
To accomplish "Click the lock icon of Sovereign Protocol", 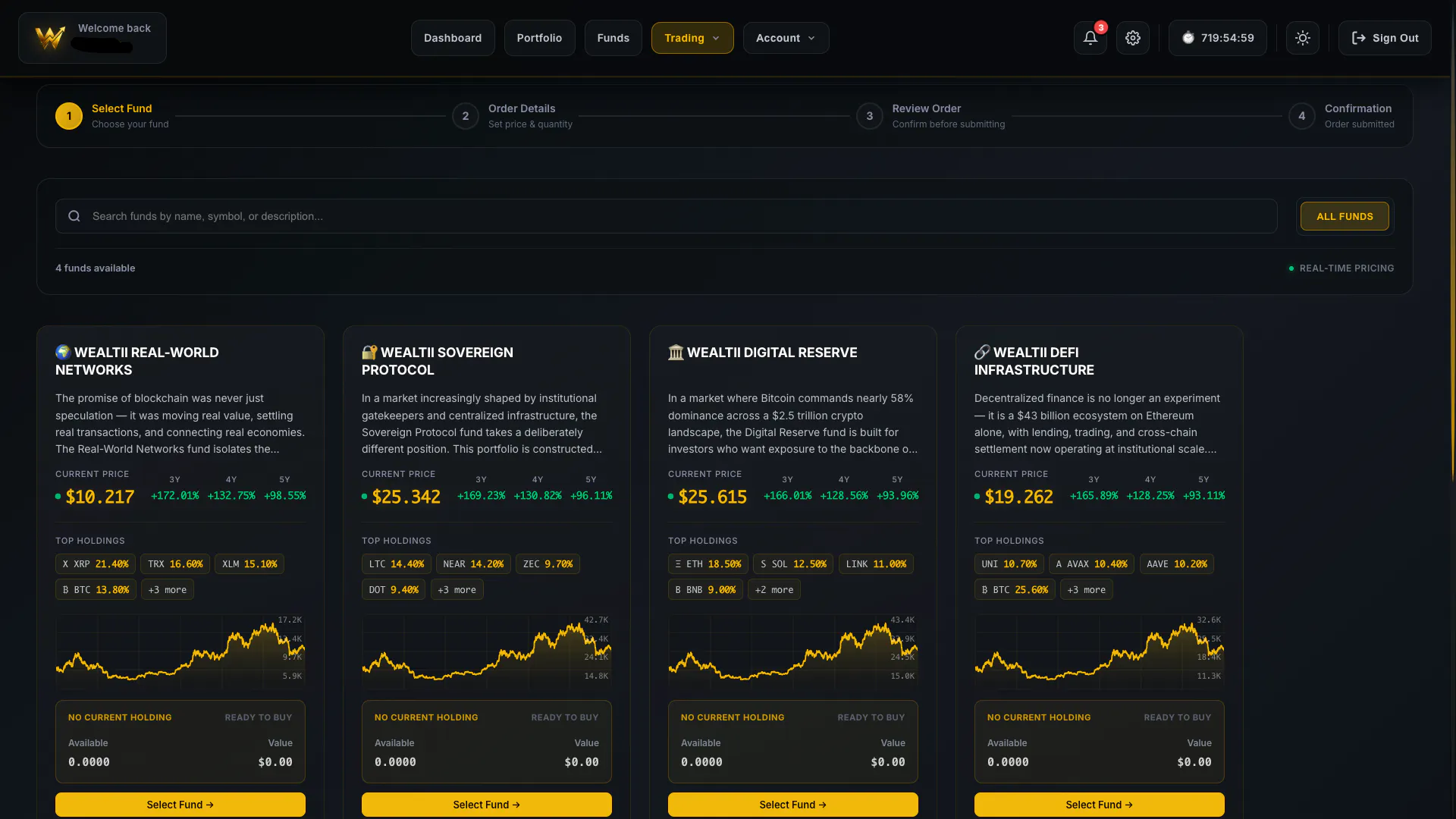I will [x=369, y=352].
